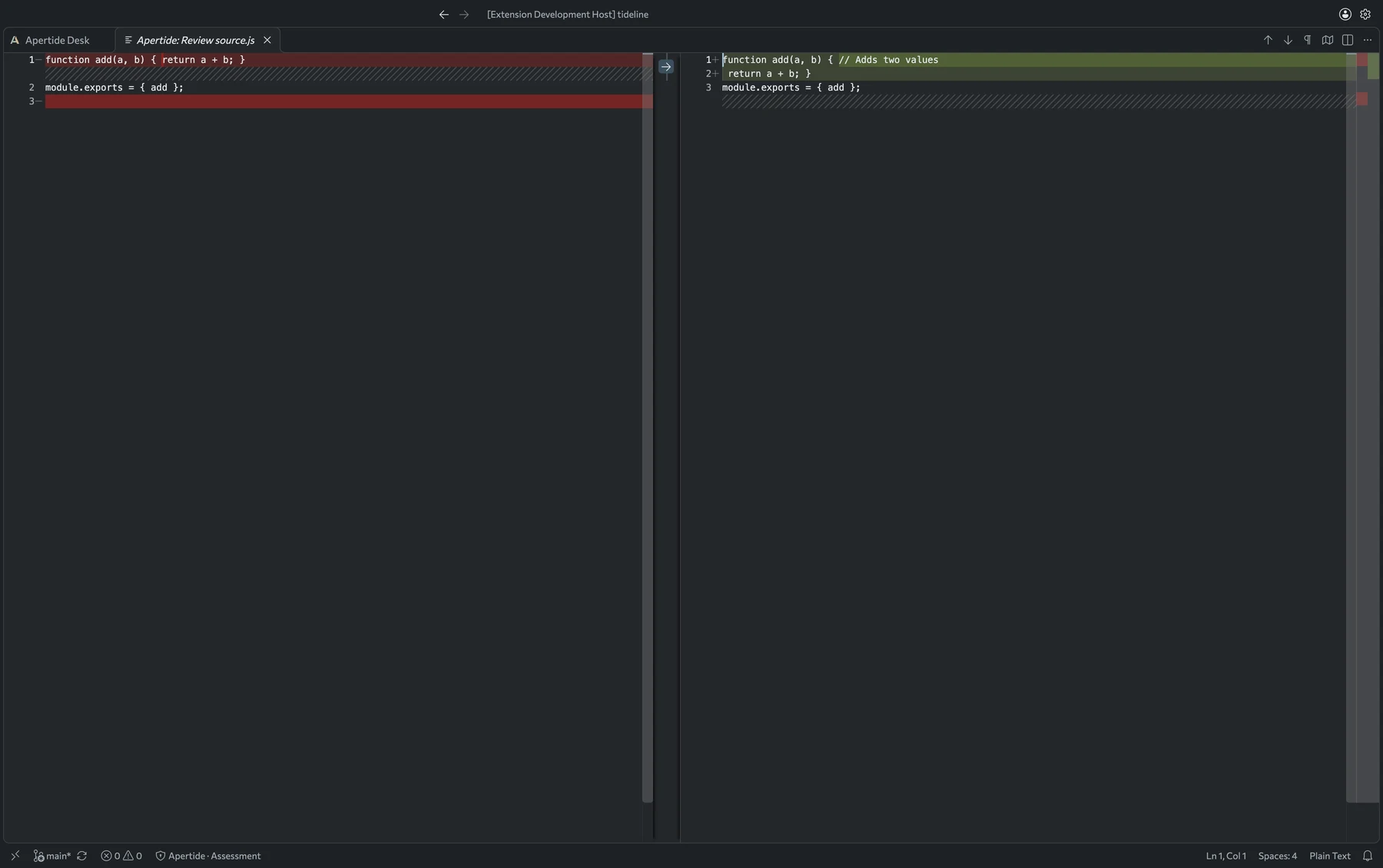The width and height of the screenshot is (1383, 868).
Task: Synchronize changes via sync icon
Action: (x=81, y=856)
